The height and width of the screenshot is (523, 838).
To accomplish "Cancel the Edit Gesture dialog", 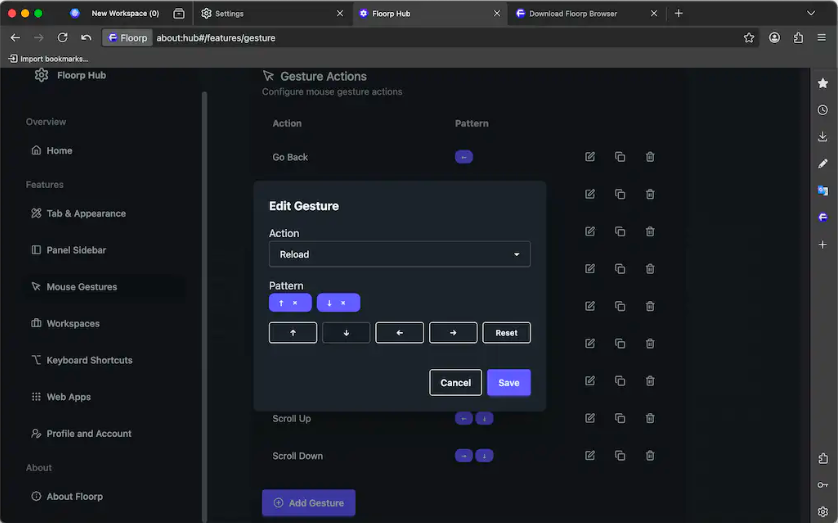I will (455, 383).
